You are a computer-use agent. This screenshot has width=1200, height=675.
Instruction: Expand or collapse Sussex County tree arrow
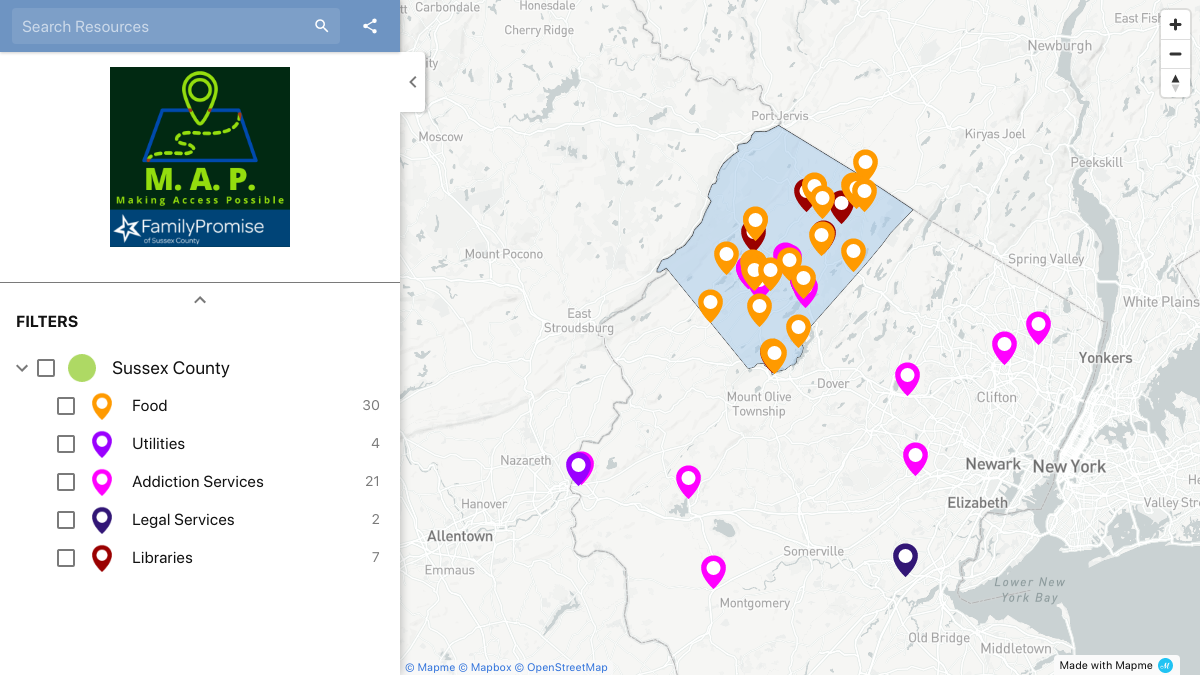coord(22,368)
